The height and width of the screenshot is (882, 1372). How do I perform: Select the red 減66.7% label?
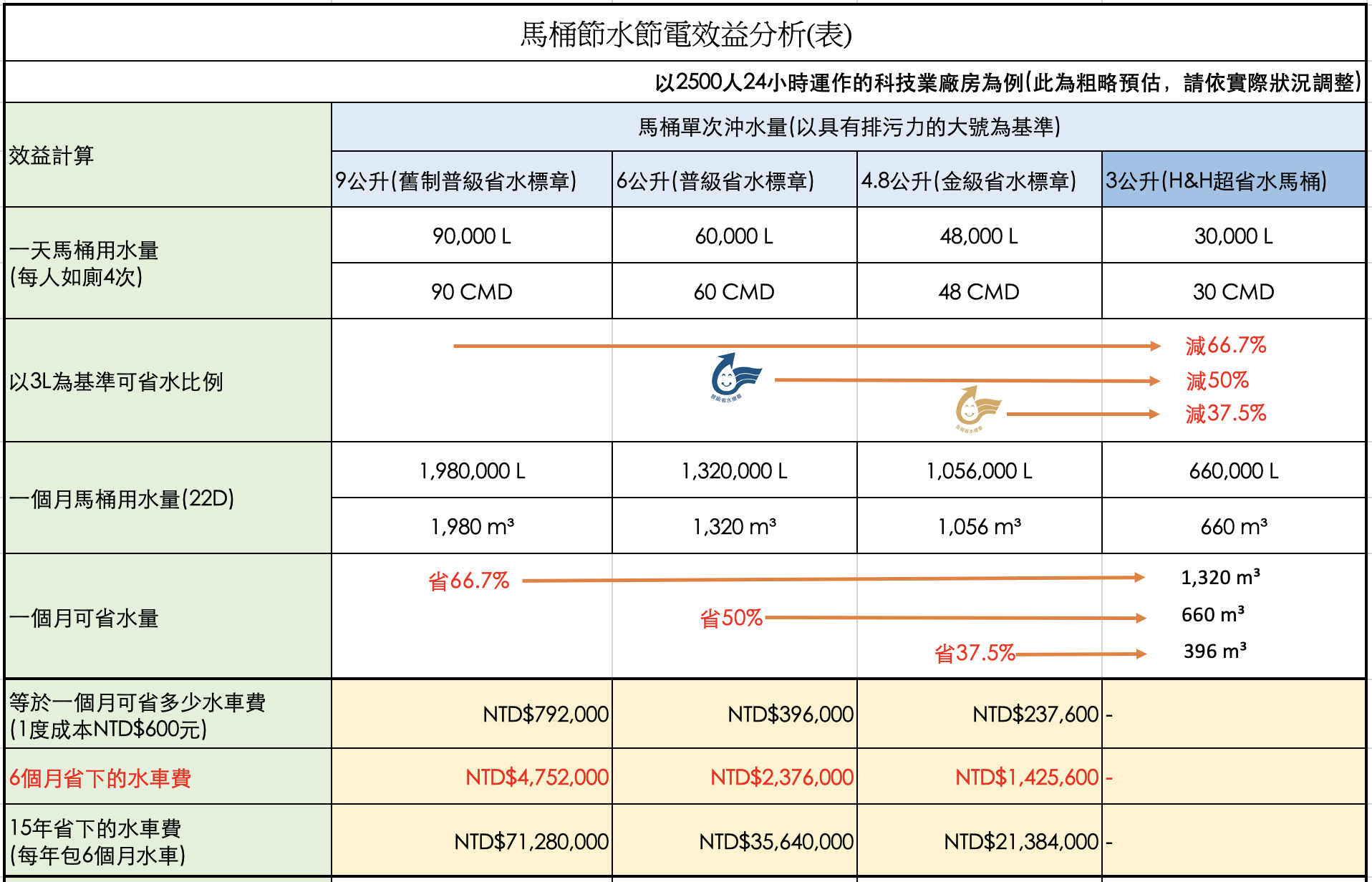[1225, 346]
